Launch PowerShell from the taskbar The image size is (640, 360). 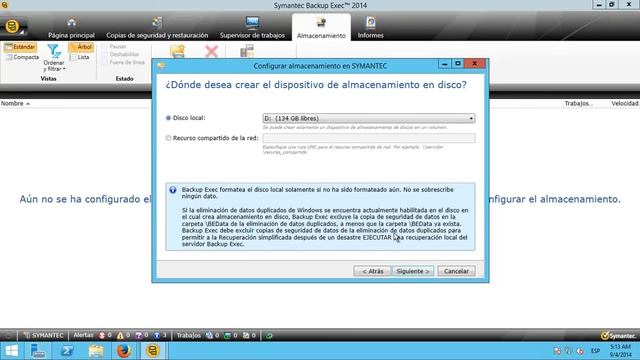click(67, 351)
